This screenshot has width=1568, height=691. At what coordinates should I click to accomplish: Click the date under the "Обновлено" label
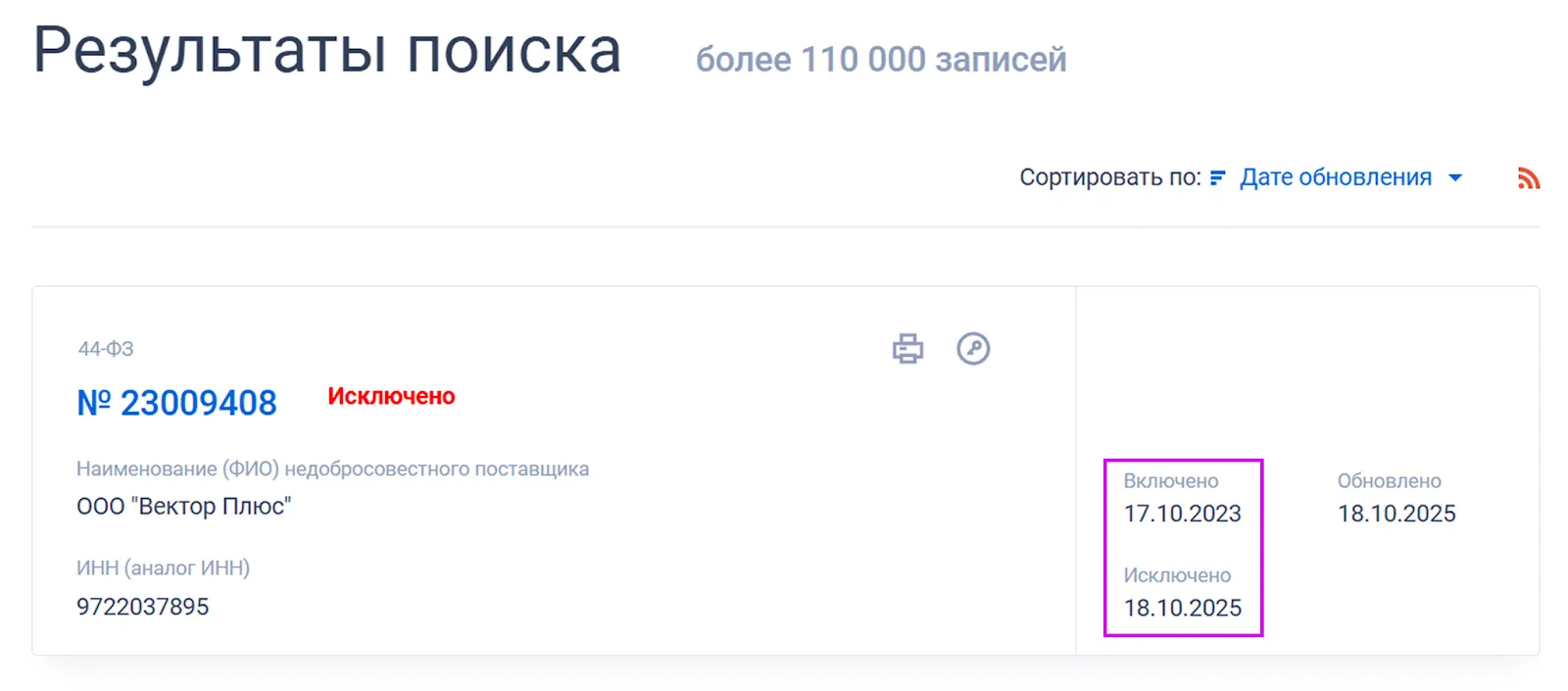(1396, 514)
